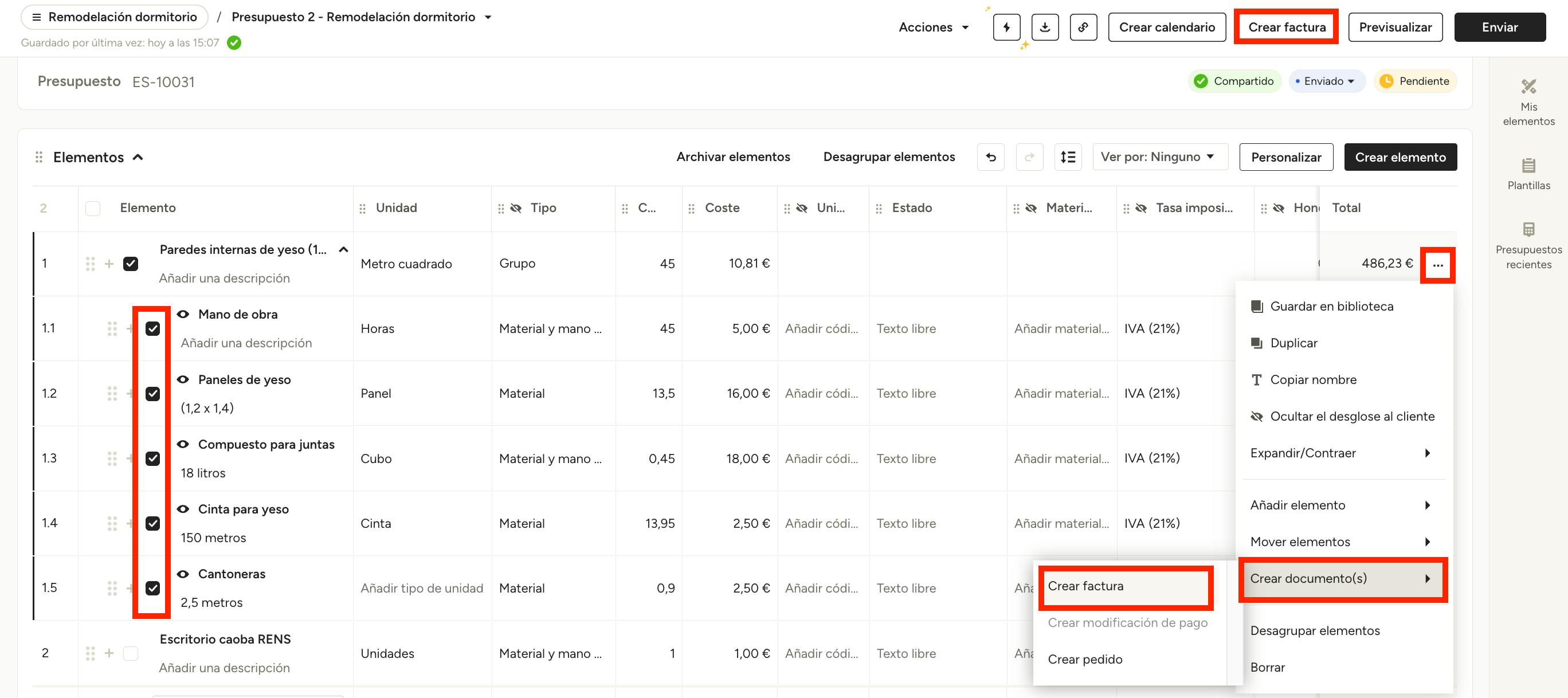Choose Duplicar in the context menu
This screenshot has height=698, width=1568.
1293,343
